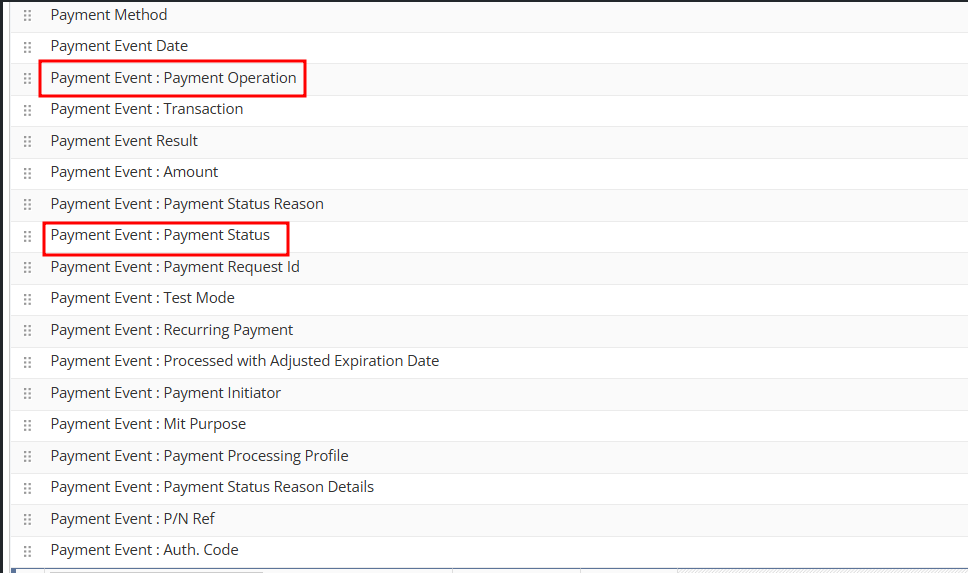Click drag handle beside Payment Event Date
Screen dimensions: 968x573
pos(28,46)
